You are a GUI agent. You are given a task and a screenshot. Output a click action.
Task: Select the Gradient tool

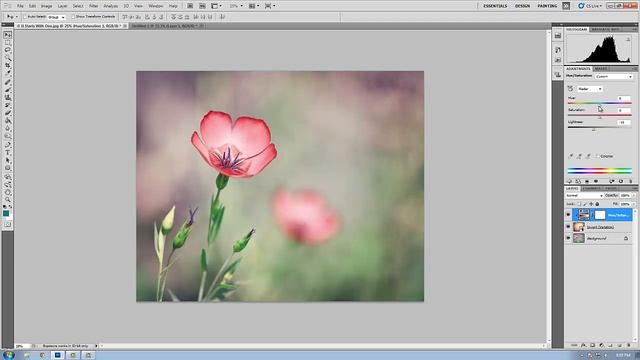pos(7,121)
